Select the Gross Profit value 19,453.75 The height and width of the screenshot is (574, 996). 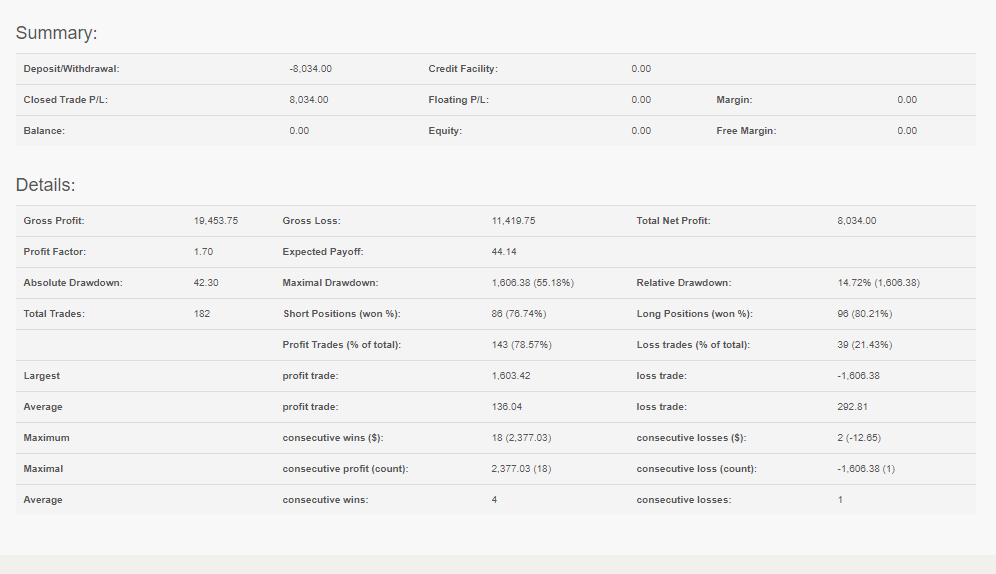(216, 221)
